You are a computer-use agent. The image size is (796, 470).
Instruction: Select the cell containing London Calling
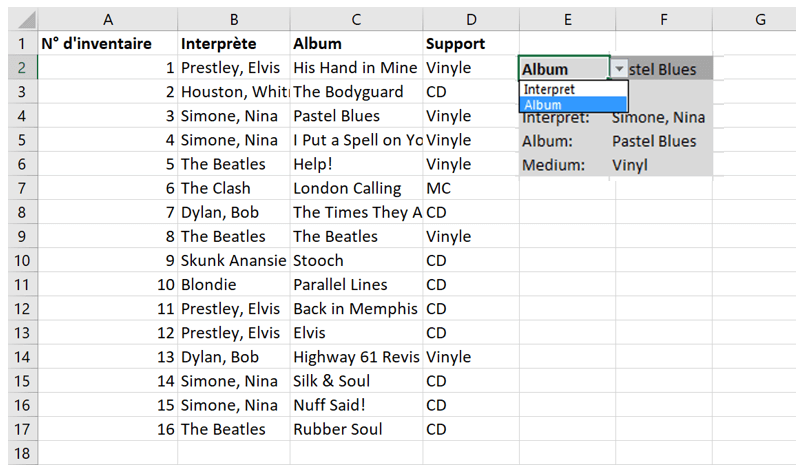[x=356, y=188]
